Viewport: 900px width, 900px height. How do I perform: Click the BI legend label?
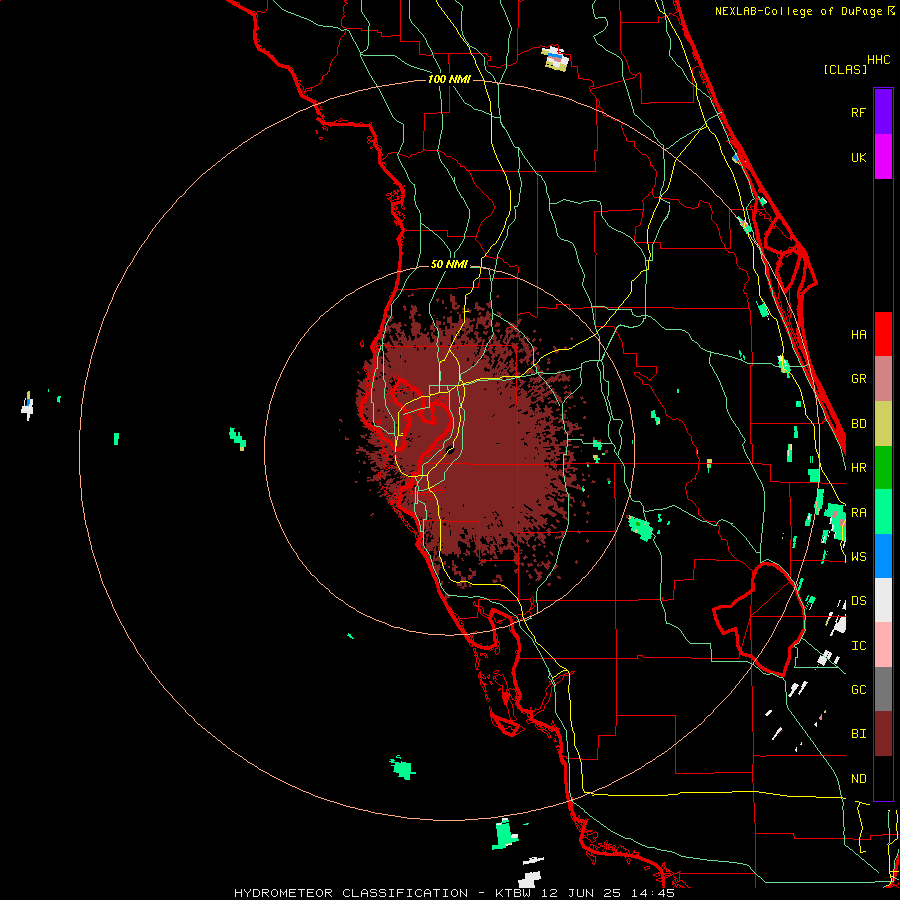pos(858,734)
